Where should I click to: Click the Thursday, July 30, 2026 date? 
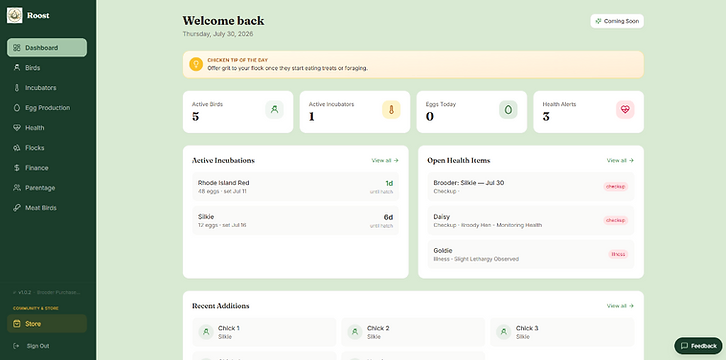click(218, 34)
